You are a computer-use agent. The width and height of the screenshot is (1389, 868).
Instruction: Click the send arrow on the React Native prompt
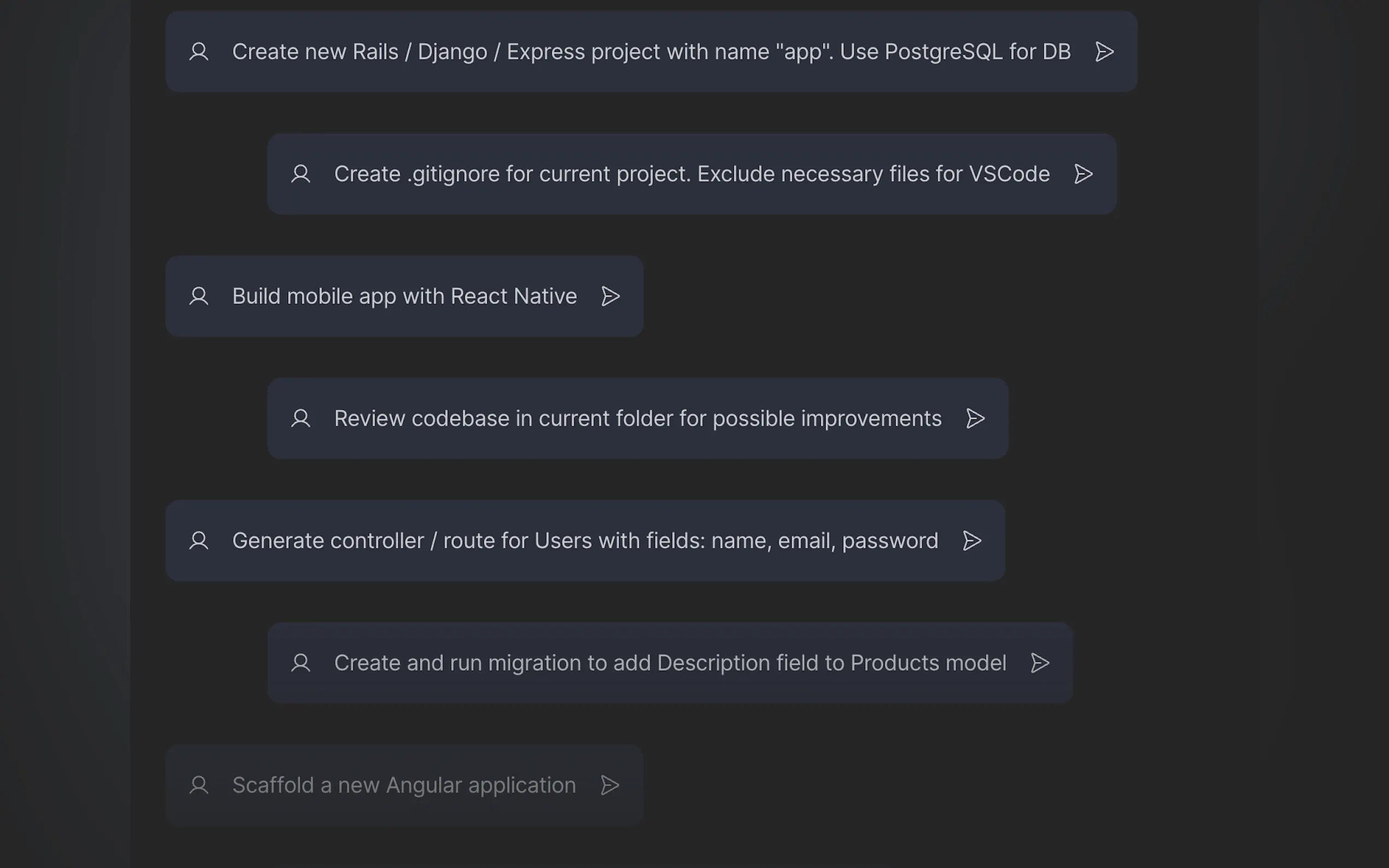click(610, 296)
